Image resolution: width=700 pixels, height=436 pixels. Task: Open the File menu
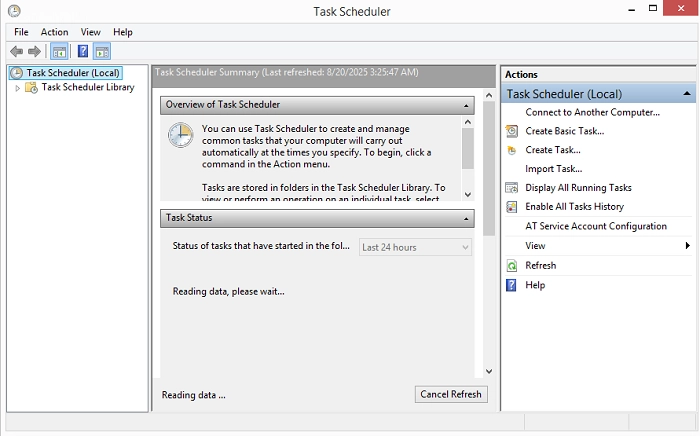click(21, 32)
